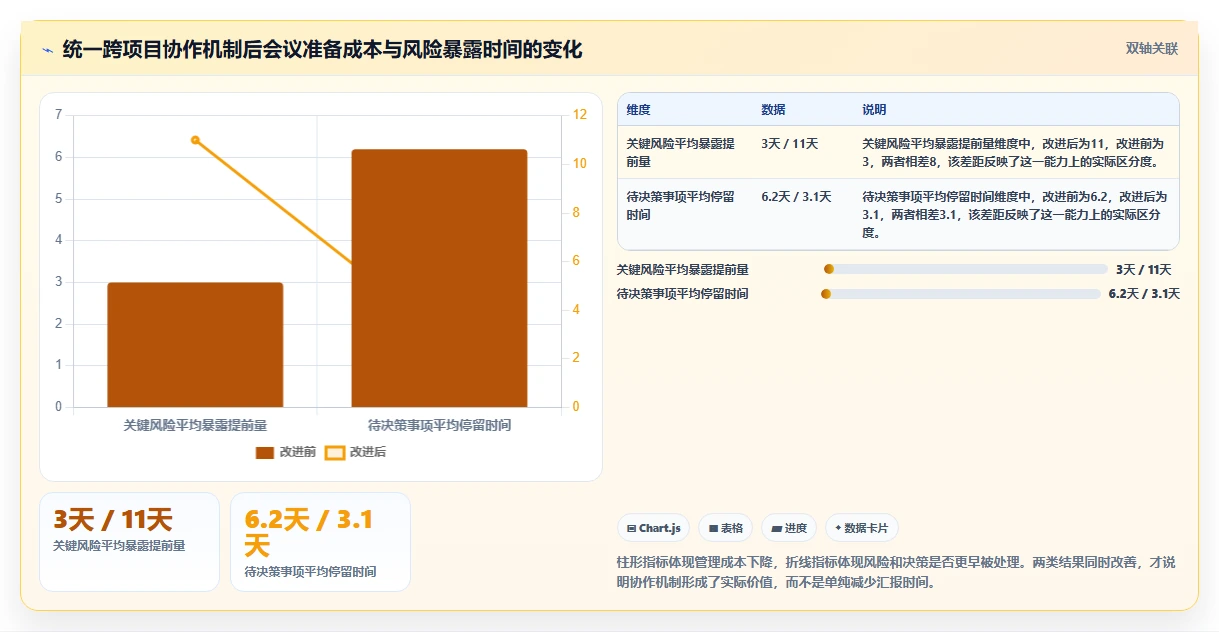The image size is (1219, 632).
Task: Select the 维度 column header
Action: click(638, 110)
